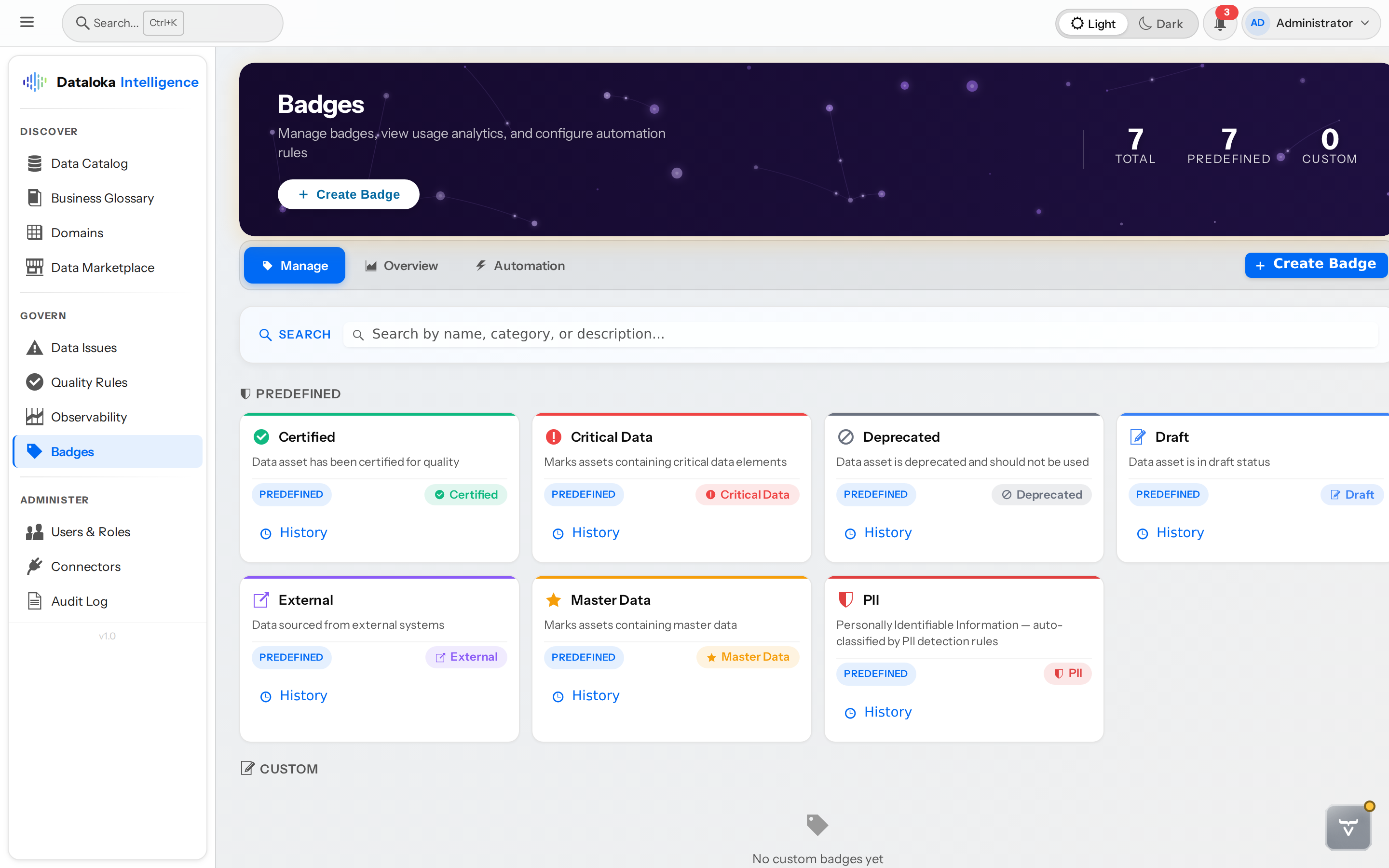
Task: Switch to the Automation tab
Action: point(519,265)
